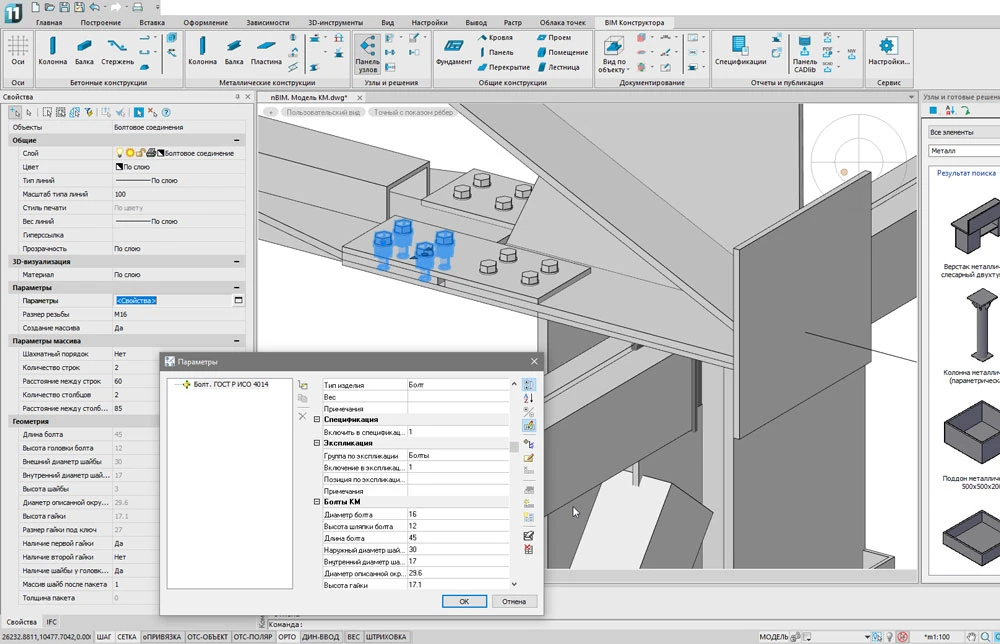
Task: Select the concrete Колонна tool
Action: [x=53, y=50]
